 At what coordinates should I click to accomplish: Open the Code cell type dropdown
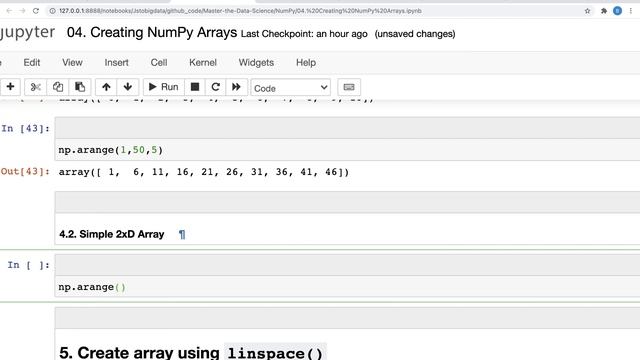[x=291, y=88]
